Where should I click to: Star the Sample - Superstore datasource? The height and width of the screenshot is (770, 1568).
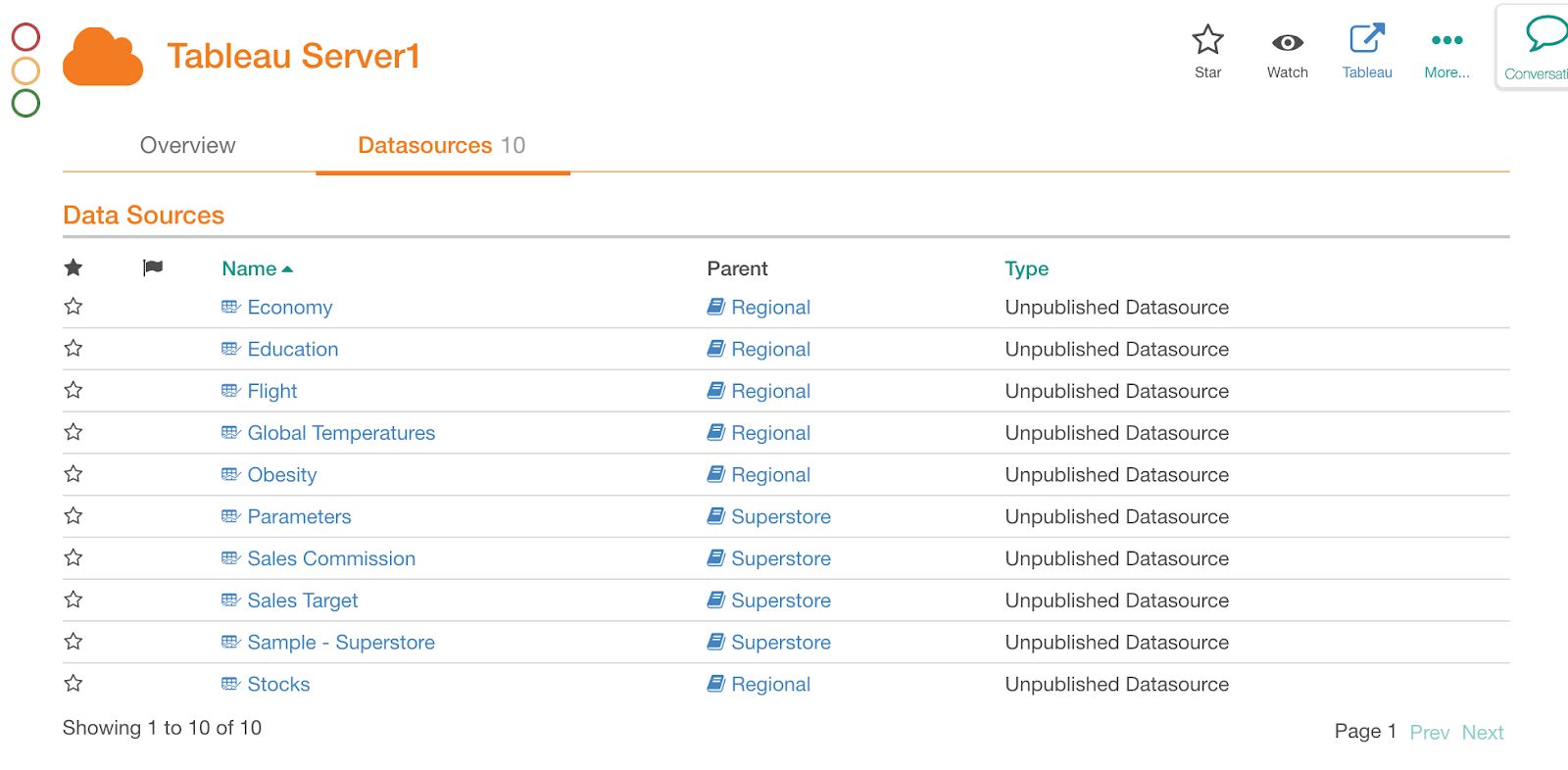point(73,642)
